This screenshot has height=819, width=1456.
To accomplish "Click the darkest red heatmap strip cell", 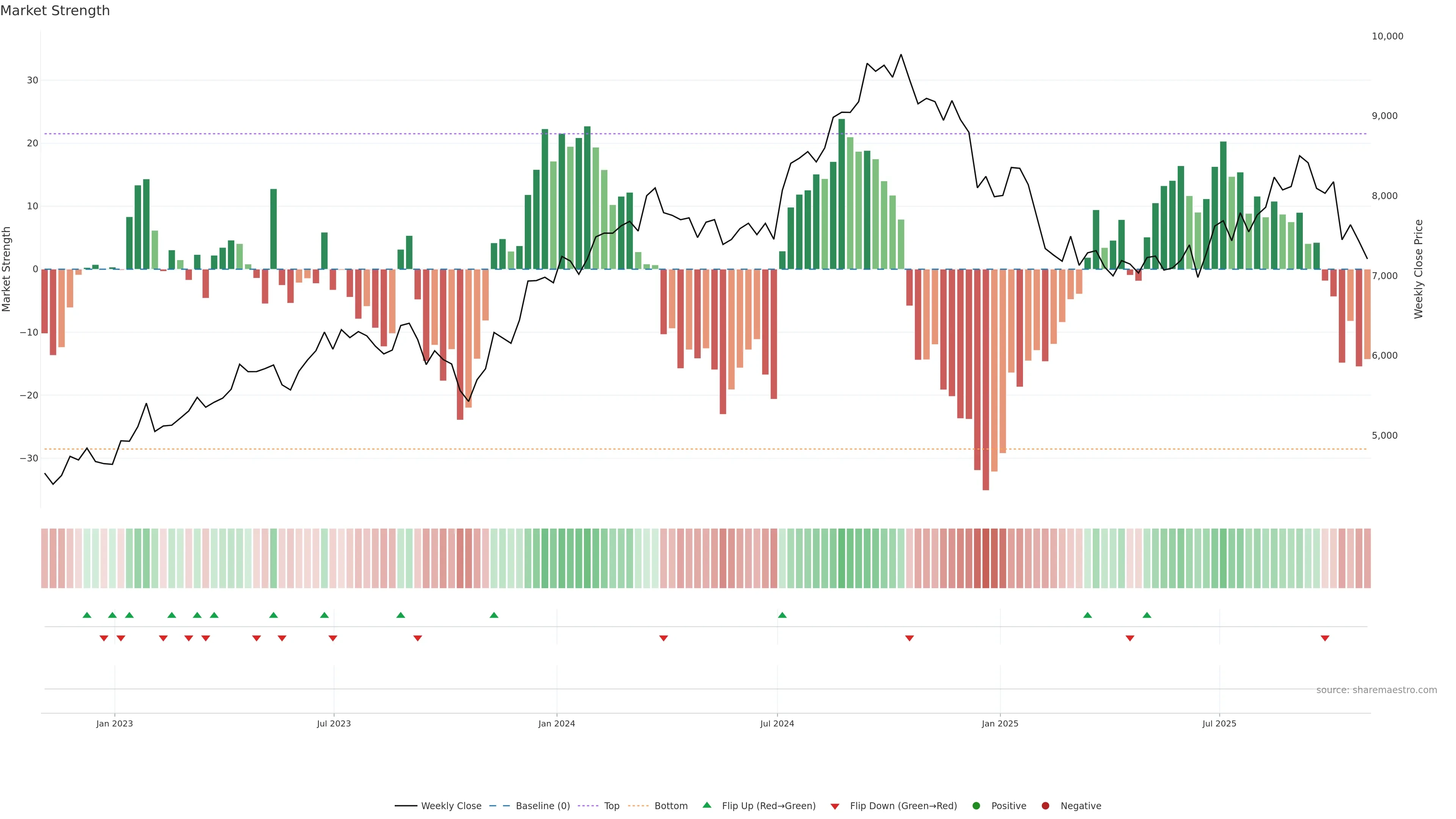I will [x=986, y=559].
